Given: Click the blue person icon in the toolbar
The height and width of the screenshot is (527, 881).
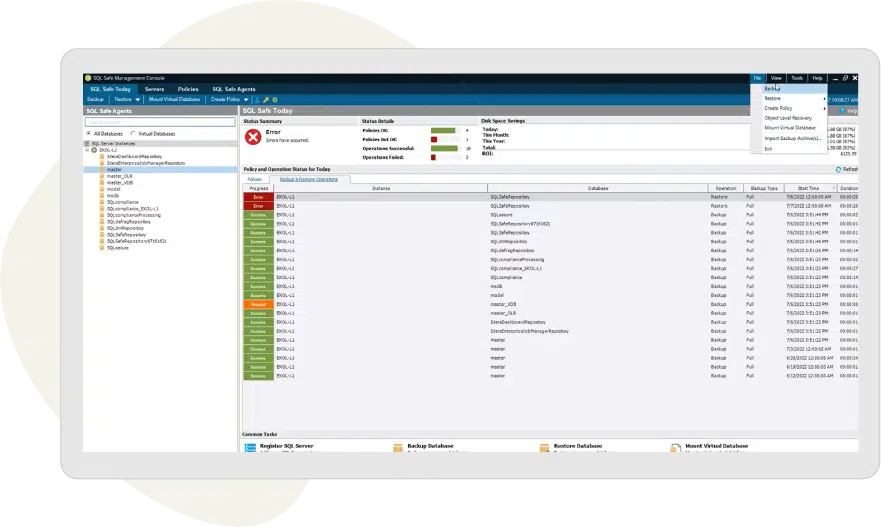Looking at the screenshot, I should [x=257, y=99].
